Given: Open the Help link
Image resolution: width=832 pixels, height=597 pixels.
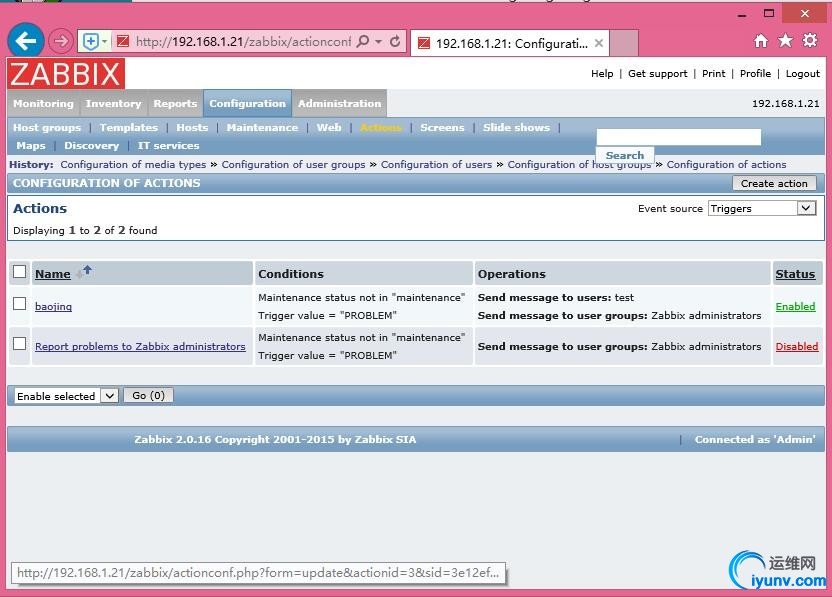Looking at the screenshot, I should (602, 73).
